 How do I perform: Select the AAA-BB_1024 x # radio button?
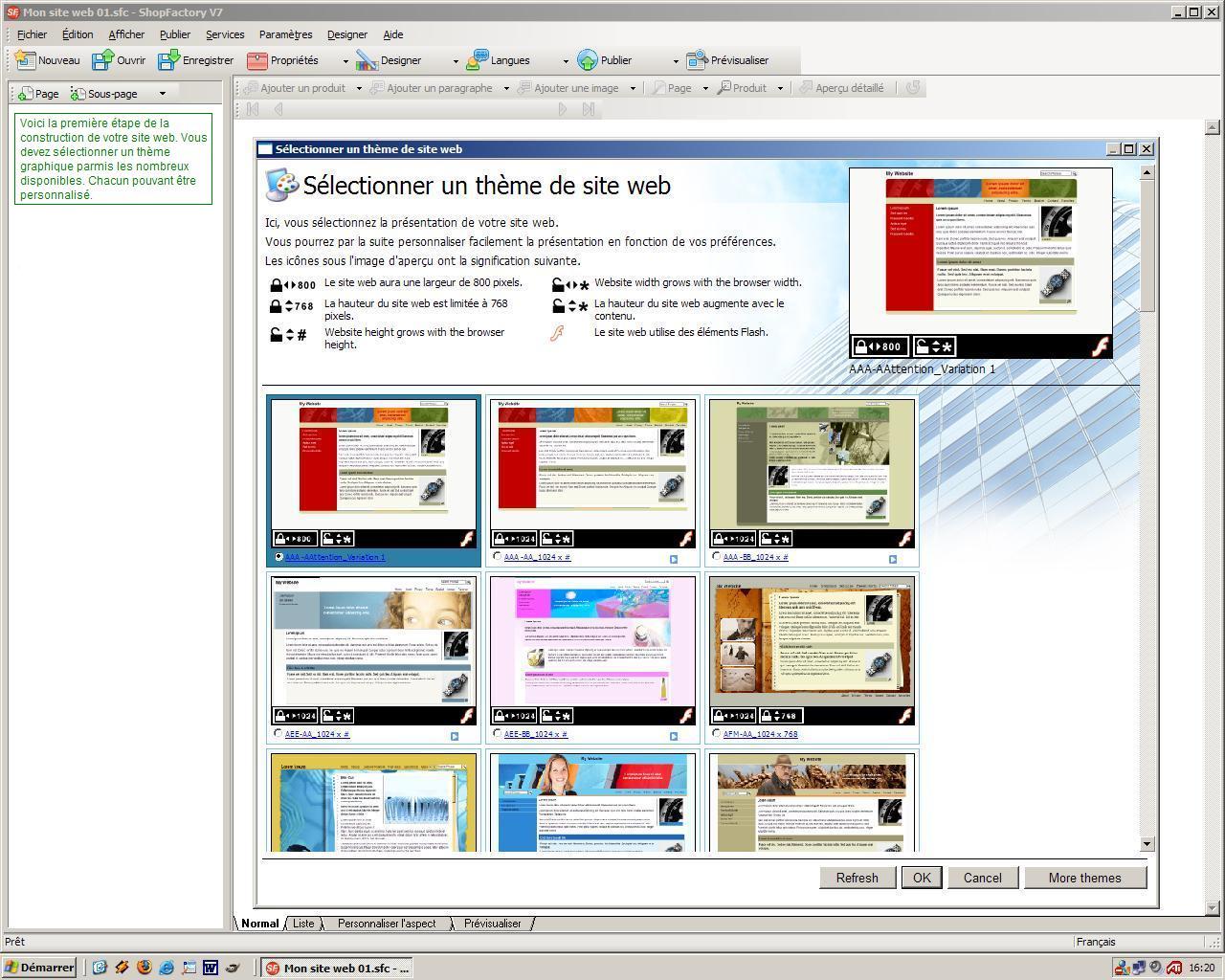tap(717, 557)
